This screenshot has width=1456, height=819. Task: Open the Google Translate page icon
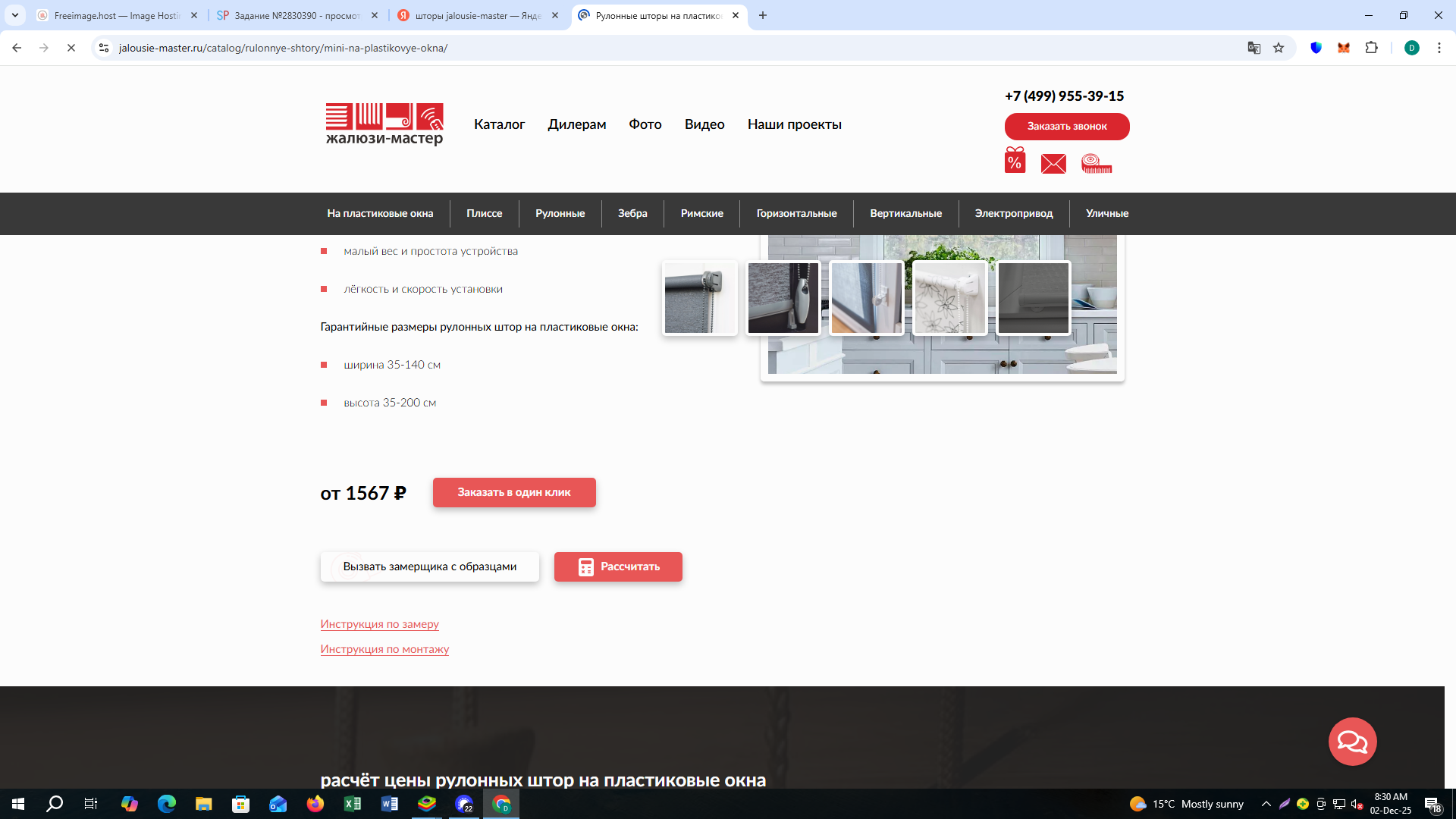1254,48
